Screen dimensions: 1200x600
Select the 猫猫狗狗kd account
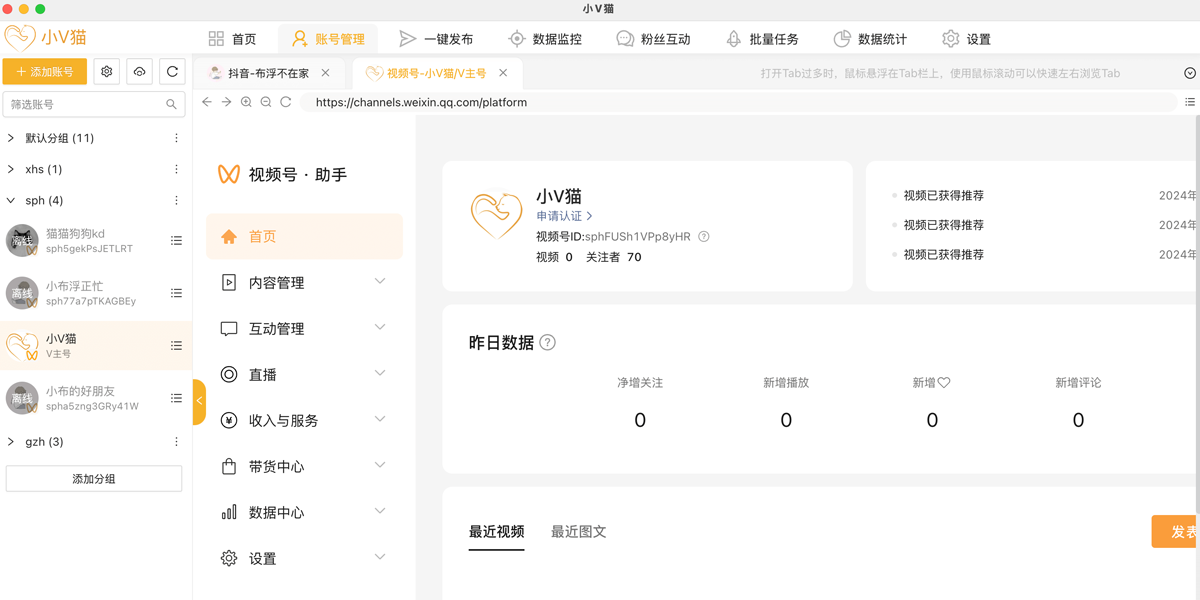point(96,241)
